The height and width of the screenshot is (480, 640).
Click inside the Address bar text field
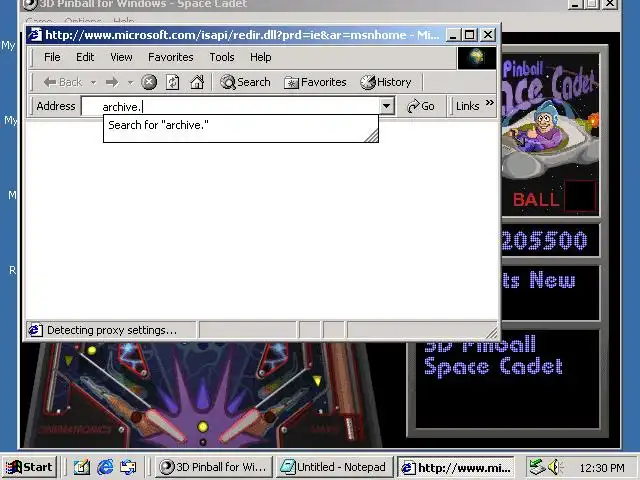coord(231,107)
